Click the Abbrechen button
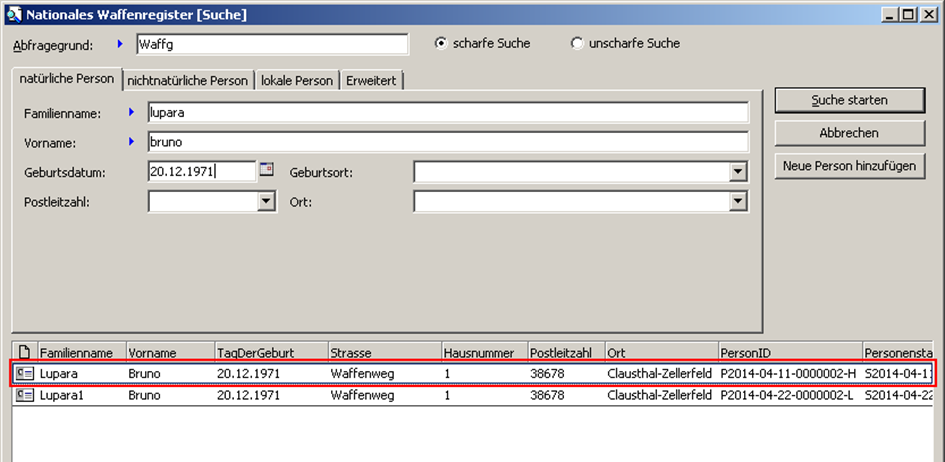The image size is (945, 462). click(x=849, y=133)
